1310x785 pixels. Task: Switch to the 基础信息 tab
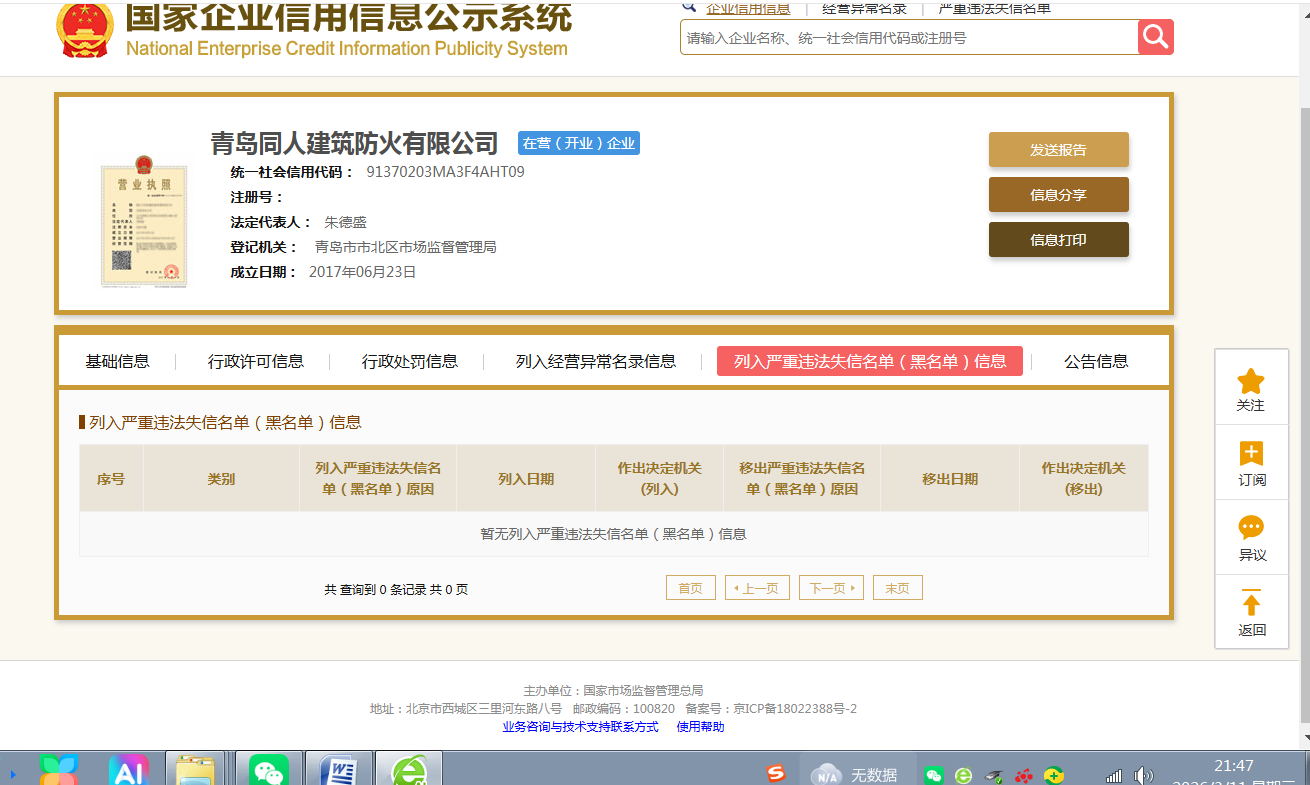click(117, 361)
